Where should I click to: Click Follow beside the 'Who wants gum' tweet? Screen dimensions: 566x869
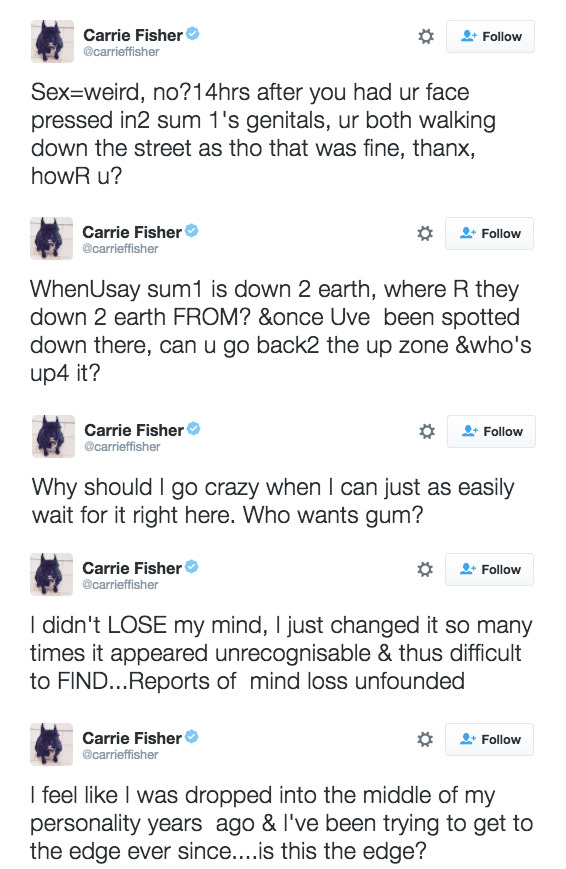click(492, 431)
